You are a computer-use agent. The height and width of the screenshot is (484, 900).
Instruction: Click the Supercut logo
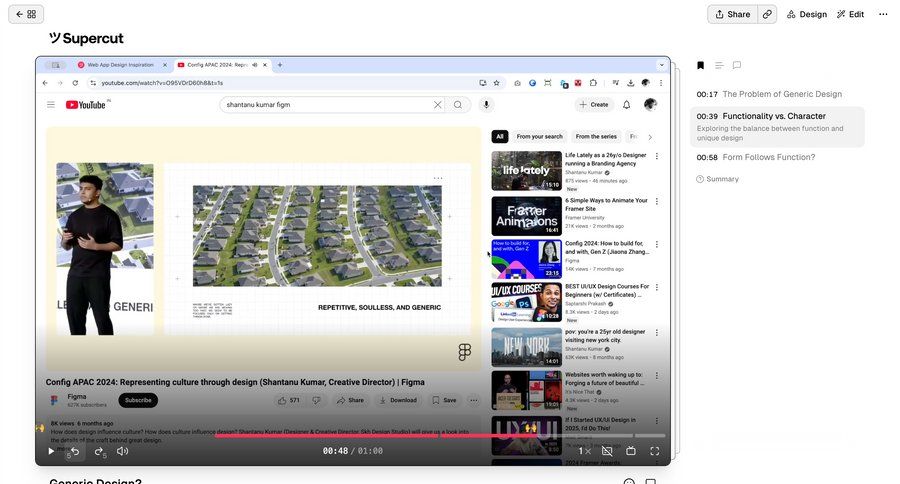pos(86,38)
